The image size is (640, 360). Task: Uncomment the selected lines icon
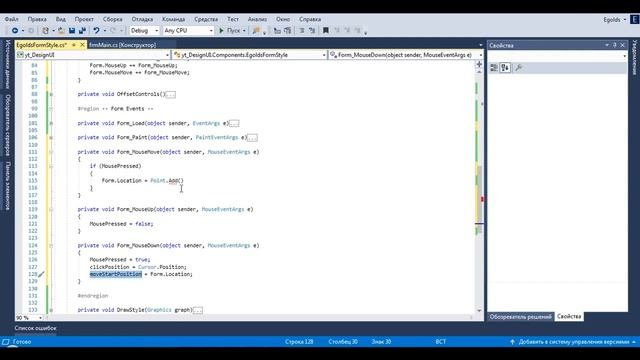(x=312, y=31)
